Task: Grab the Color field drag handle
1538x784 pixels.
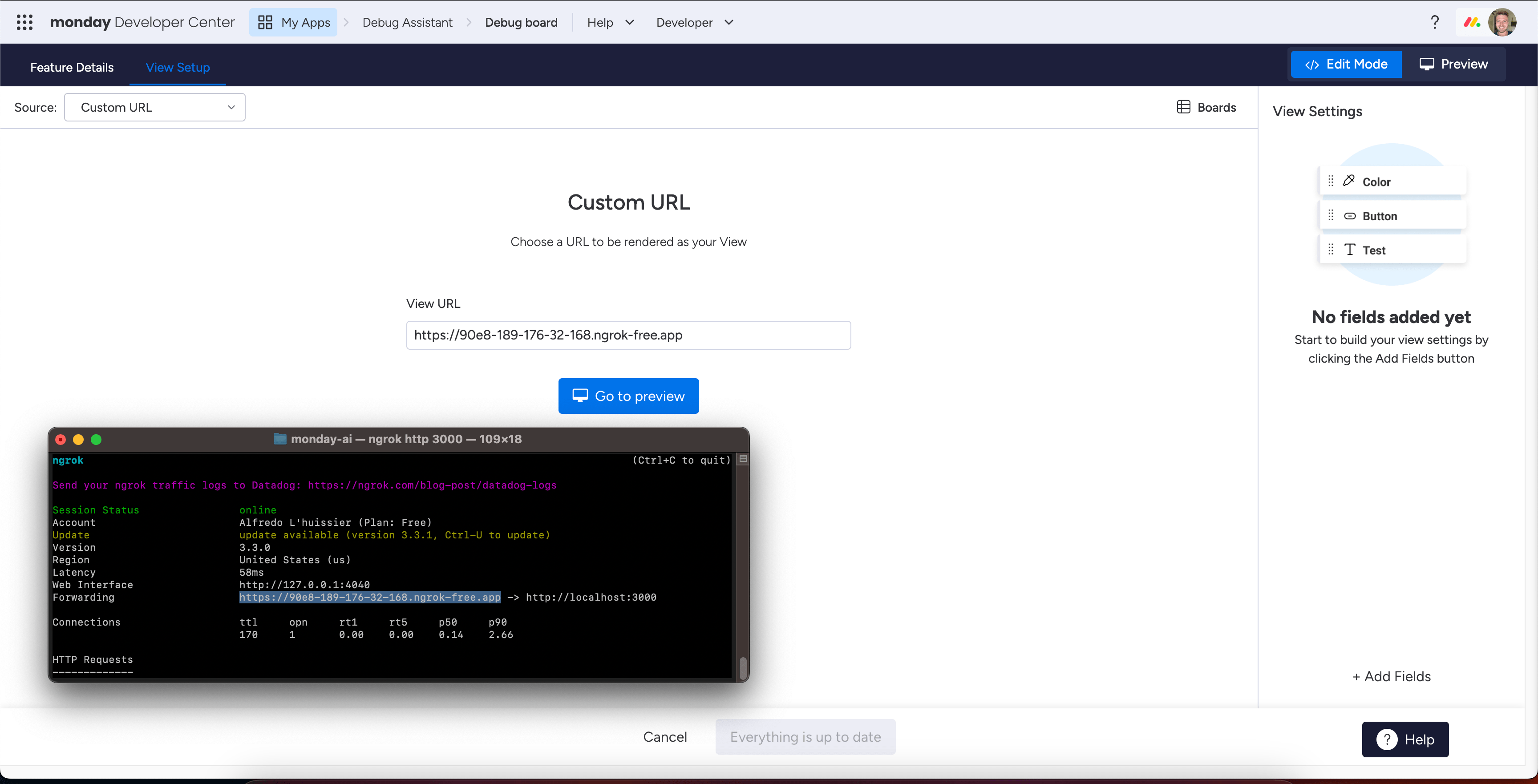Action: (1330, 181)
